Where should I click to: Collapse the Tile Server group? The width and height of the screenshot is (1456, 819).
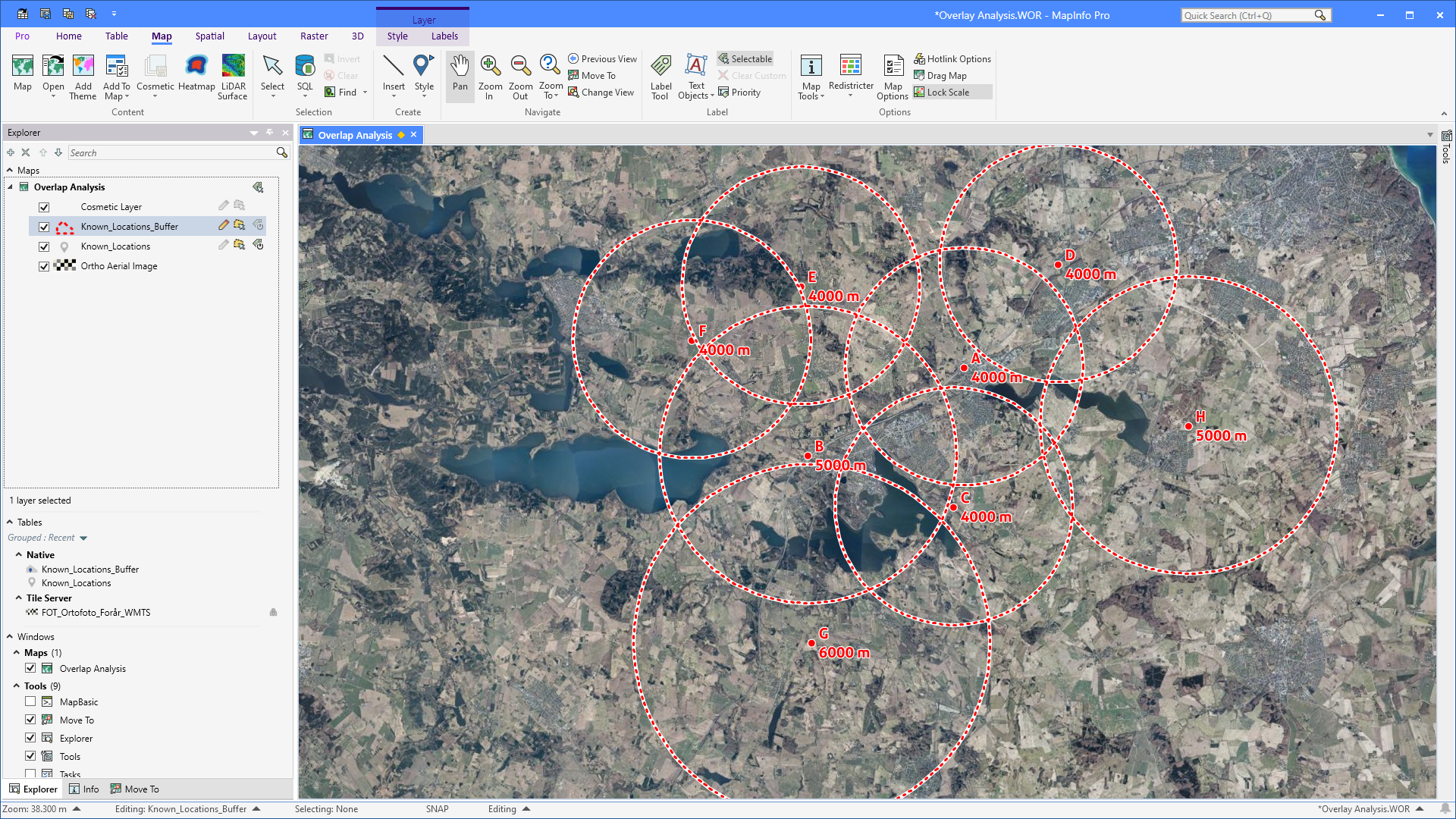[x=19, y=598]
